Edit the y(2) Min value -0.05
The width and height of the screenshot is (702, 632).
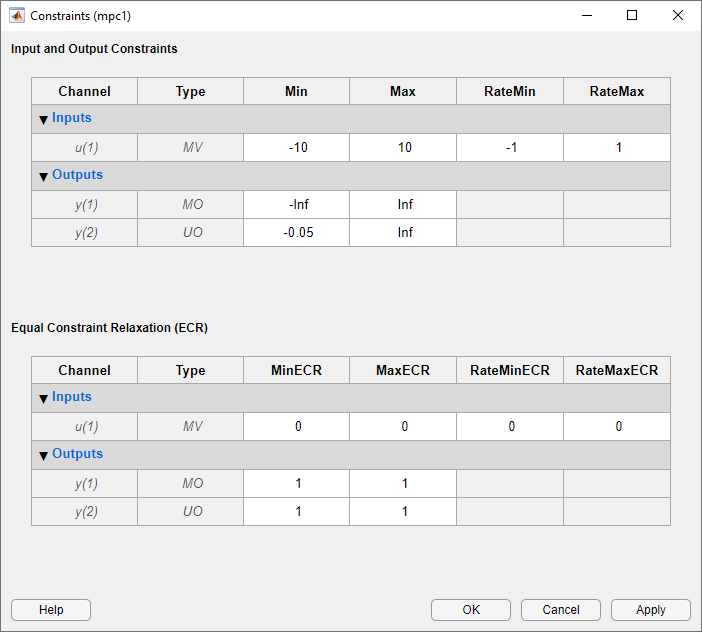(x=297, y=232)
